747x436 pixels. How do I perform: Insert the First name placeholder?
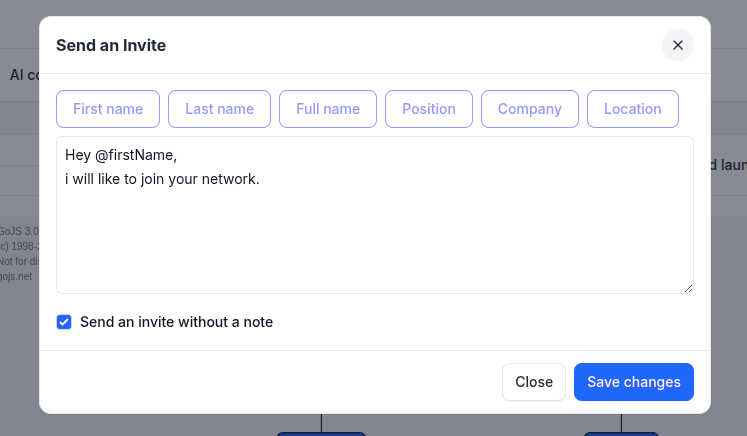108,109
